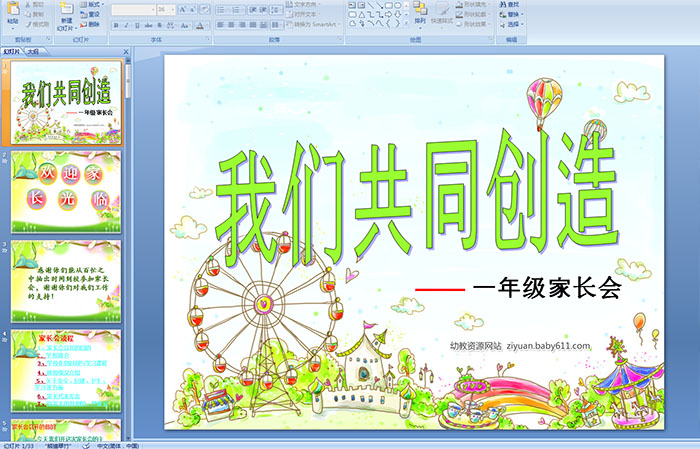Decrease the paragraph indent level
Screen dimensions: 700x449
point(253,10)
